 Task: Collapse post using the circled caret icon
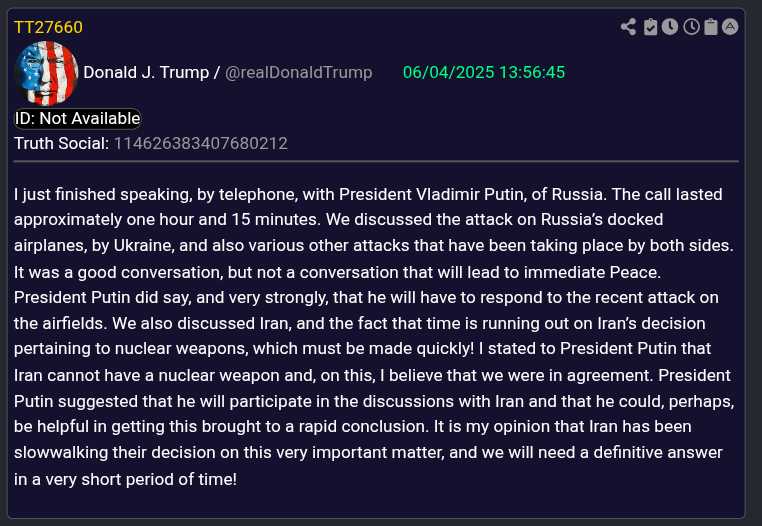pos(731,27)
